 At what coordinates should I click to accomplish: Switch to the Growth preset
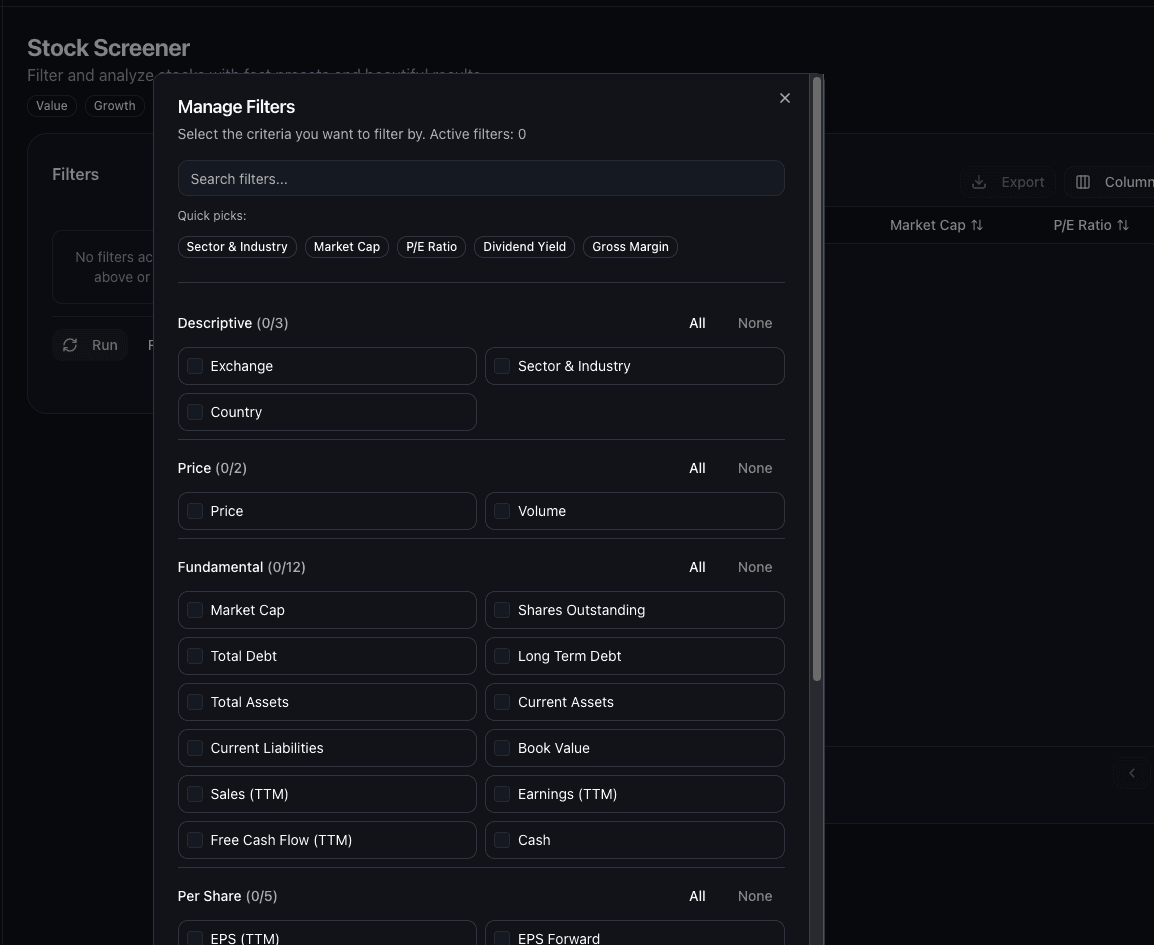click(114, 105)
